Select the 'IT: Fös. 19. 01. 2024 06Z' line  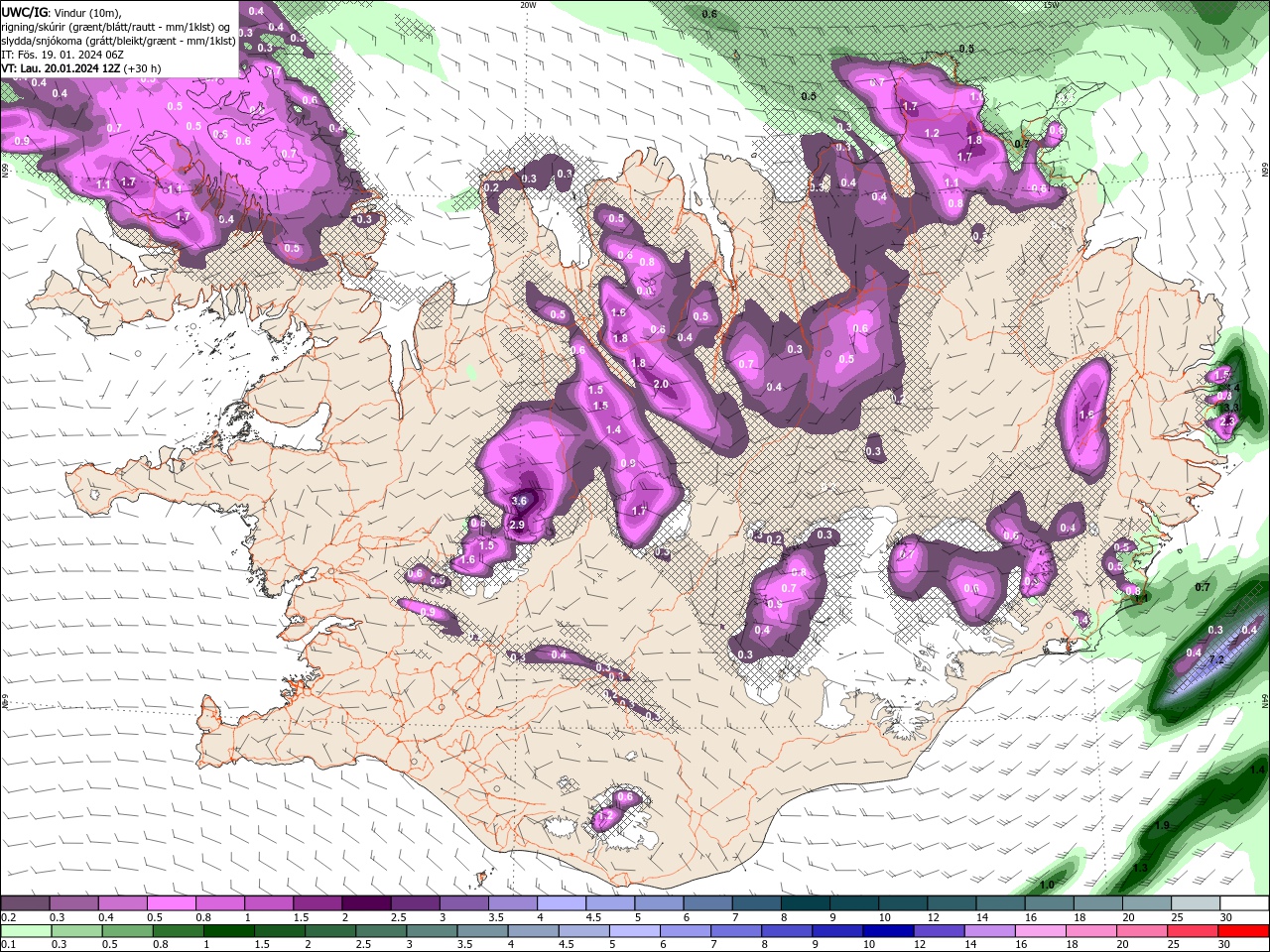click(62, 55)
